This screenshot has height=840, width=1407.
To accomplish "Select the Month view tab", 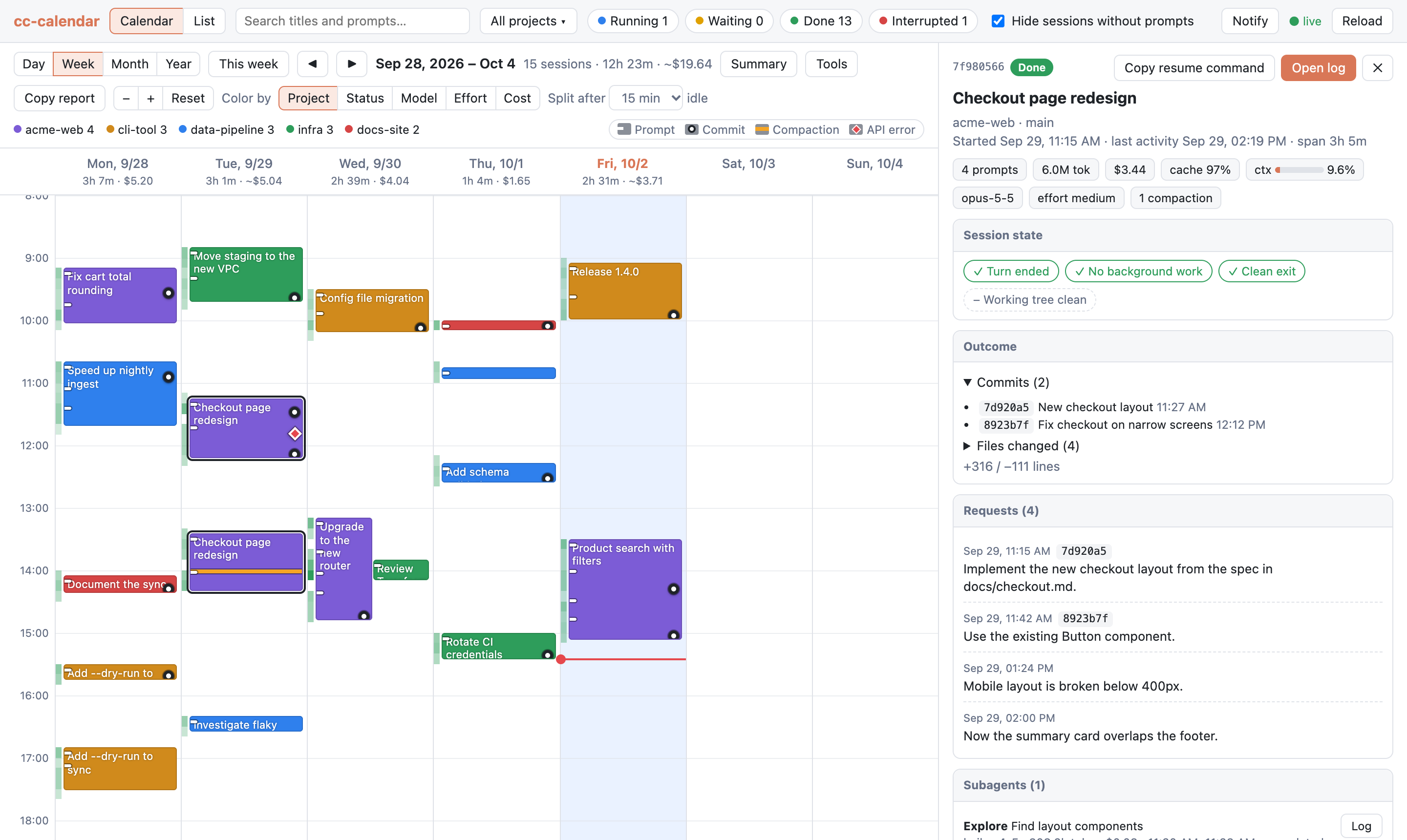I will tap(129, 64).
